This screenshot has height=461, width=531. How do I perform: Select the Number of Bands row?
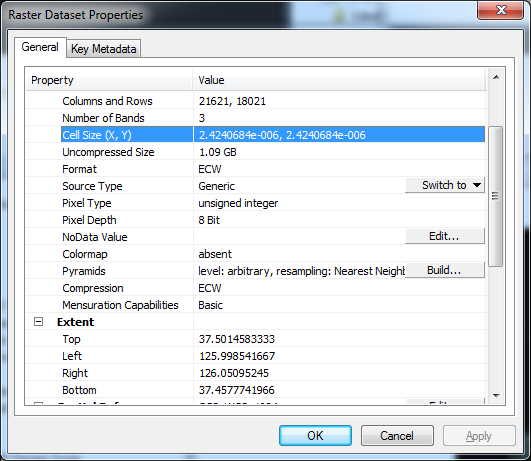[x=256, y=118]
